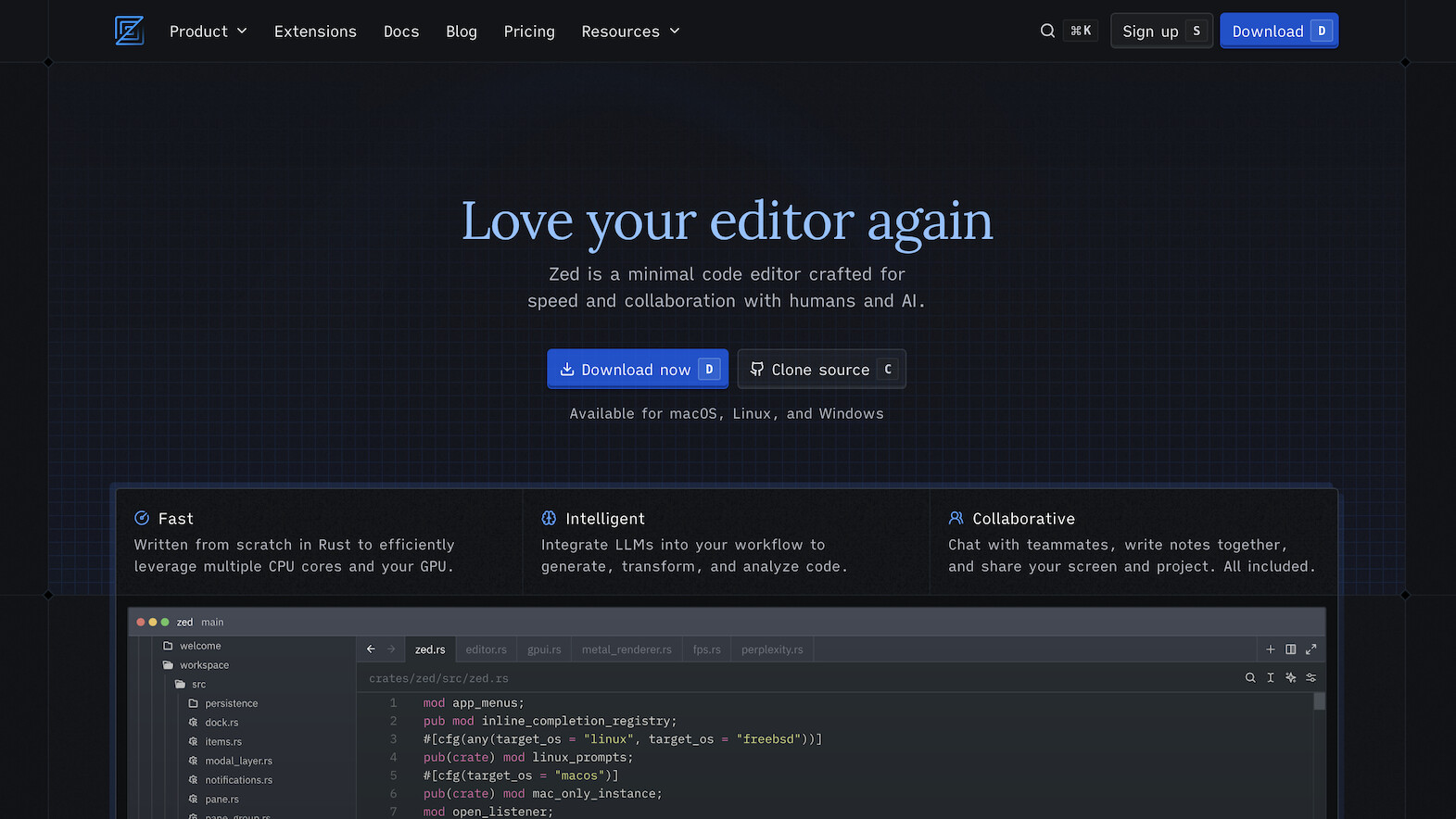
Task: Click the Rust file icon beside pane.rs
Action: click(194, 799)
